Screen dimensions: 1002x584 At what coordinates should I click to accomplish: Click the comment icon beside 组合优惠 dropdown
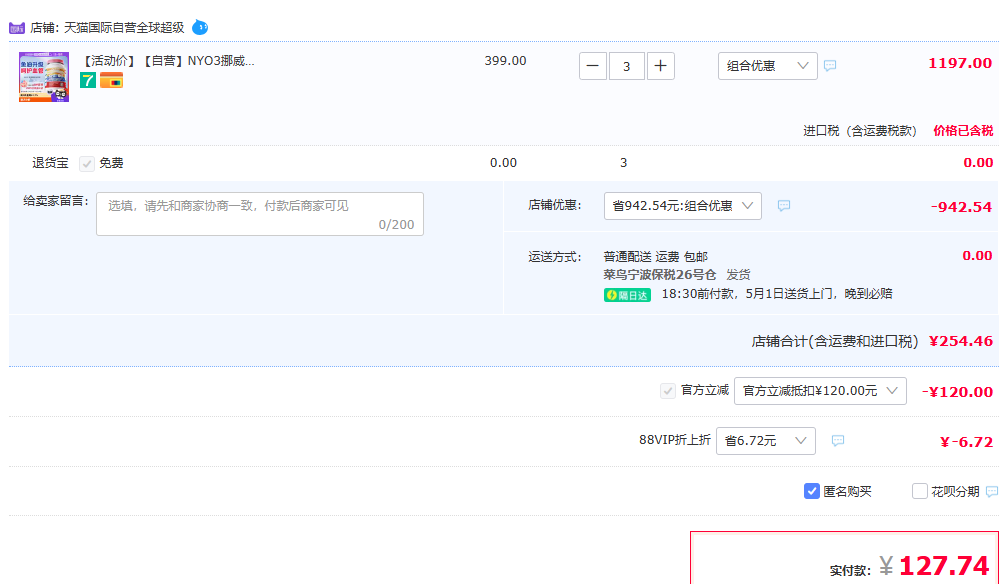click(830, 65)
